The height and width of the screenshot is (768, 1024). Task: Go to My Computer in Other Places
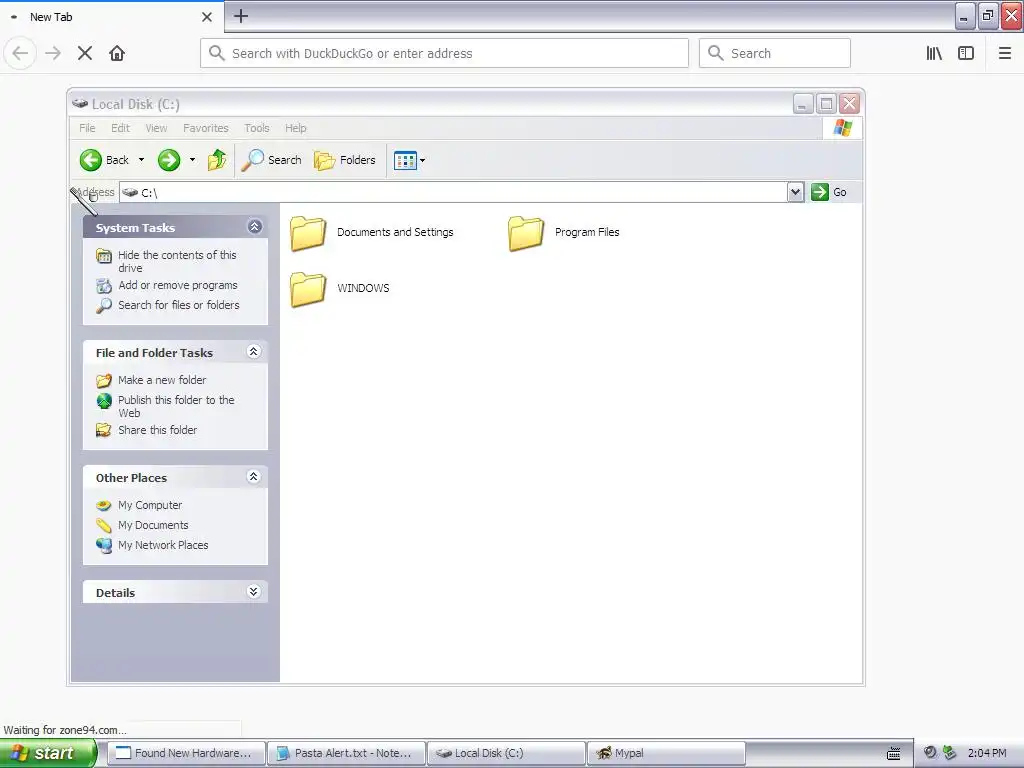(x=150, y=505)
